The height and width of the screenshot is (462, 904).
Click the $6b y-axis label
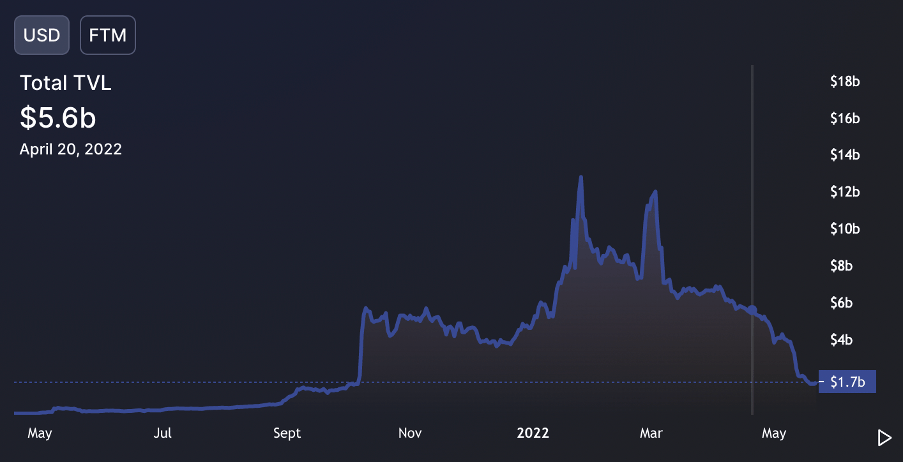coord(842,303)
